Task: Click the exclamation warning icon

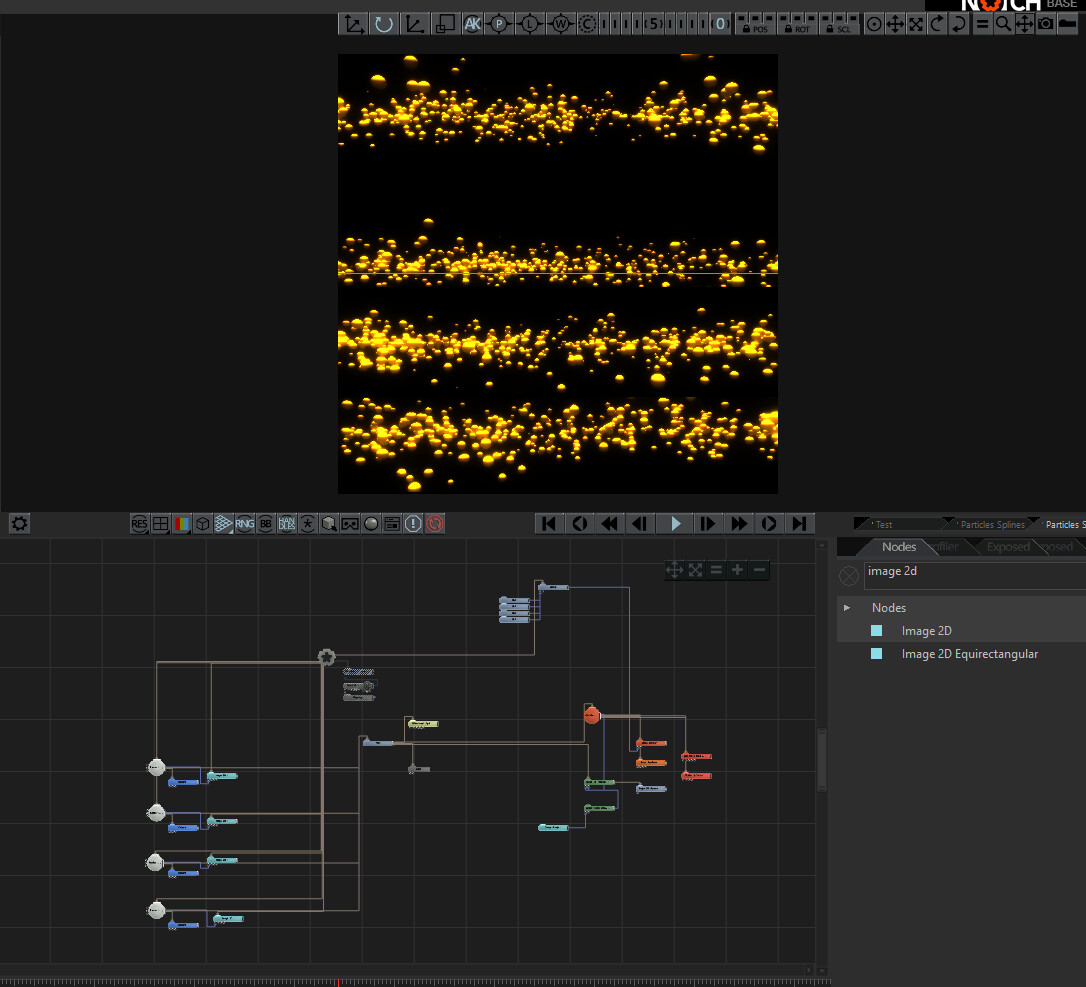Action: pyautogui.click(x=413, y=524)
